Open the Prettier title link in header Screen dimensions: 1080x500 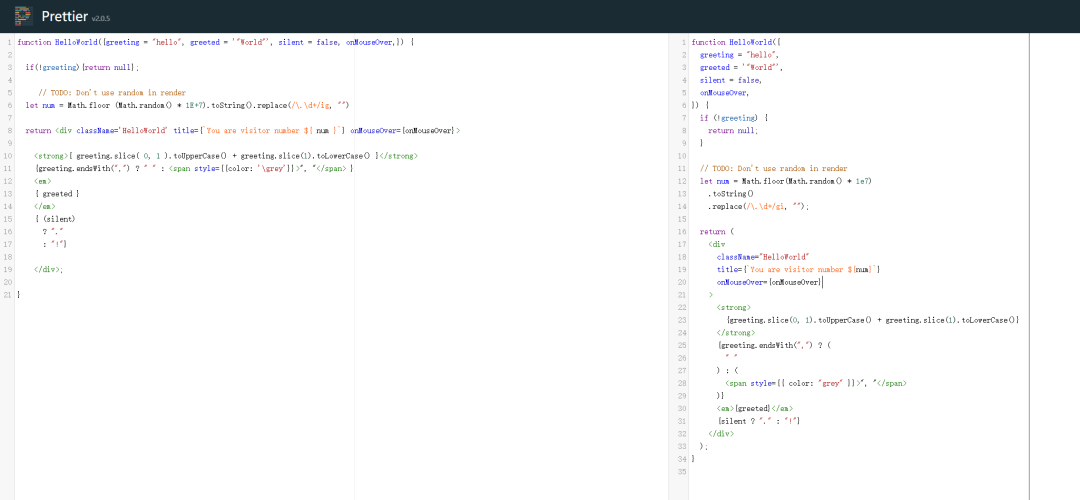[x=64, y=15]
